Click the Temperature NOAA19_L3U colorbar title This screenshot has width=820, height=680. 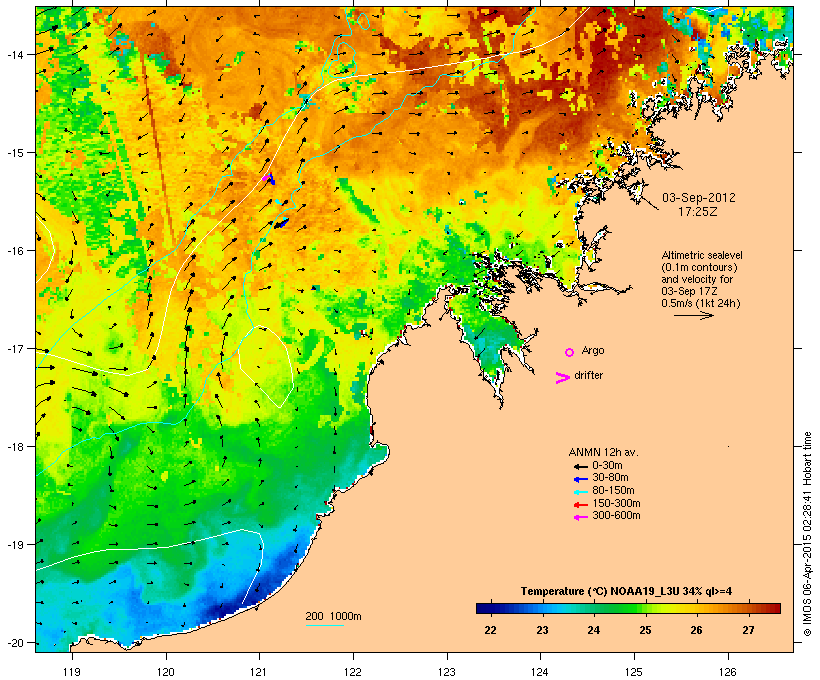tap(626, 592)
